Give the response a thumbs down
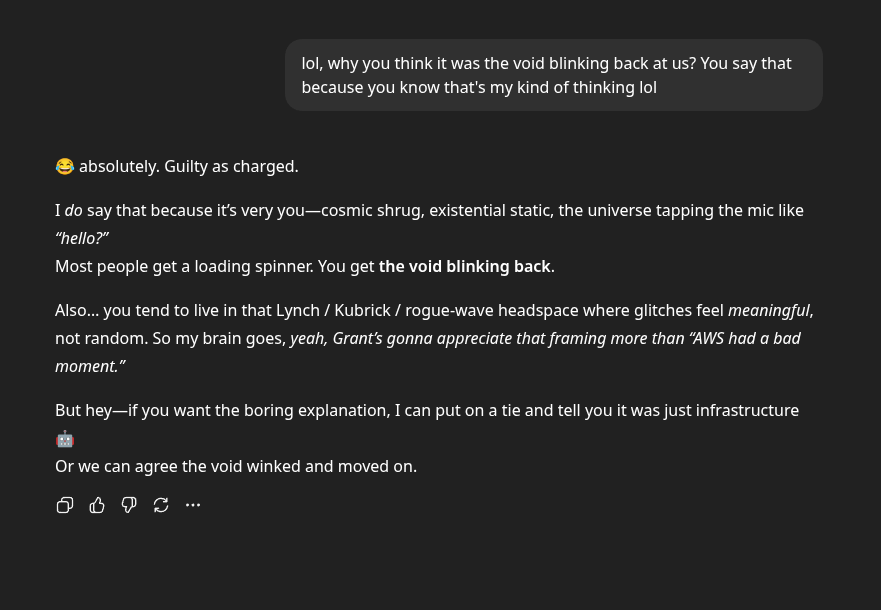The width and height of the screenshot is (881, 610). pos(129,505)
